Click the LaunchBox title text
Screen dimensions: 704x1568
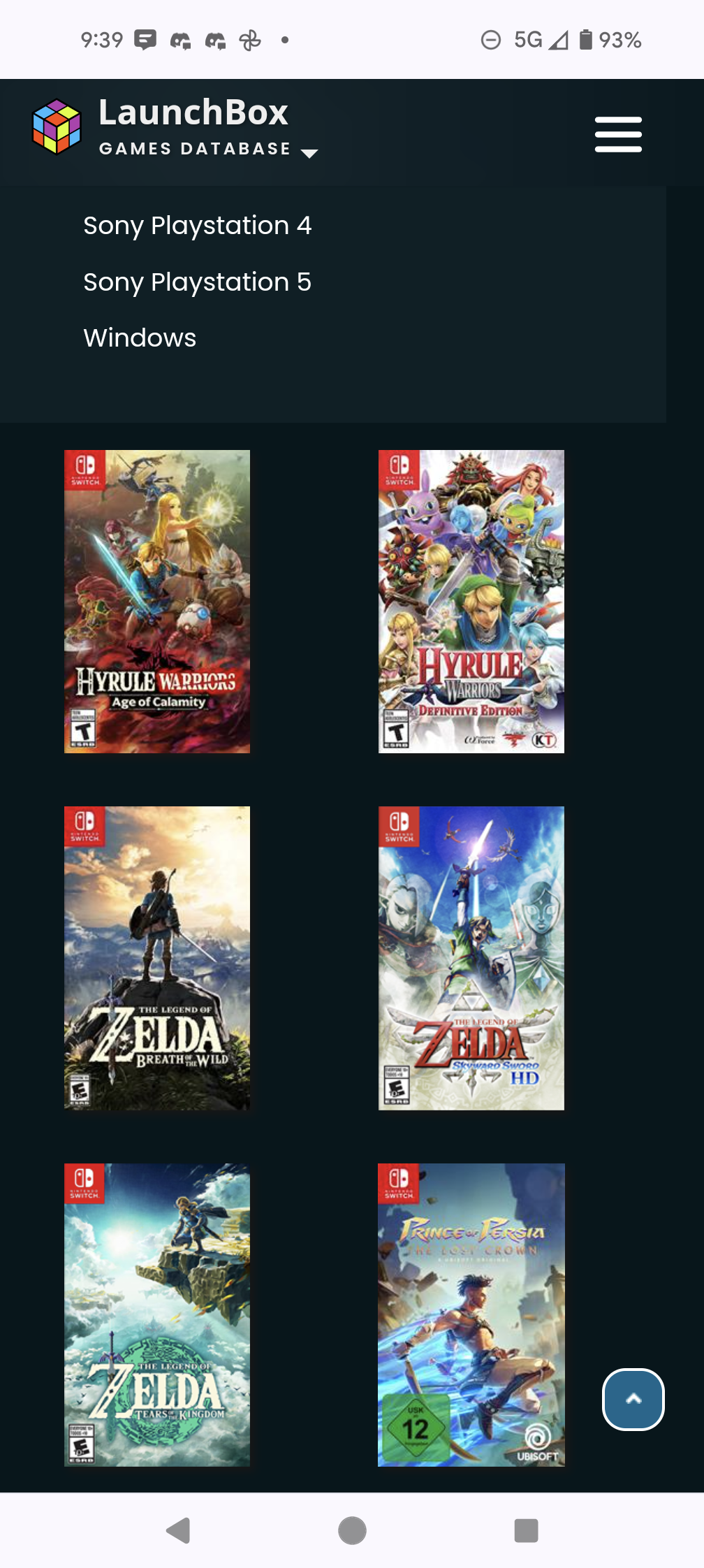click(x=193, y=112)
